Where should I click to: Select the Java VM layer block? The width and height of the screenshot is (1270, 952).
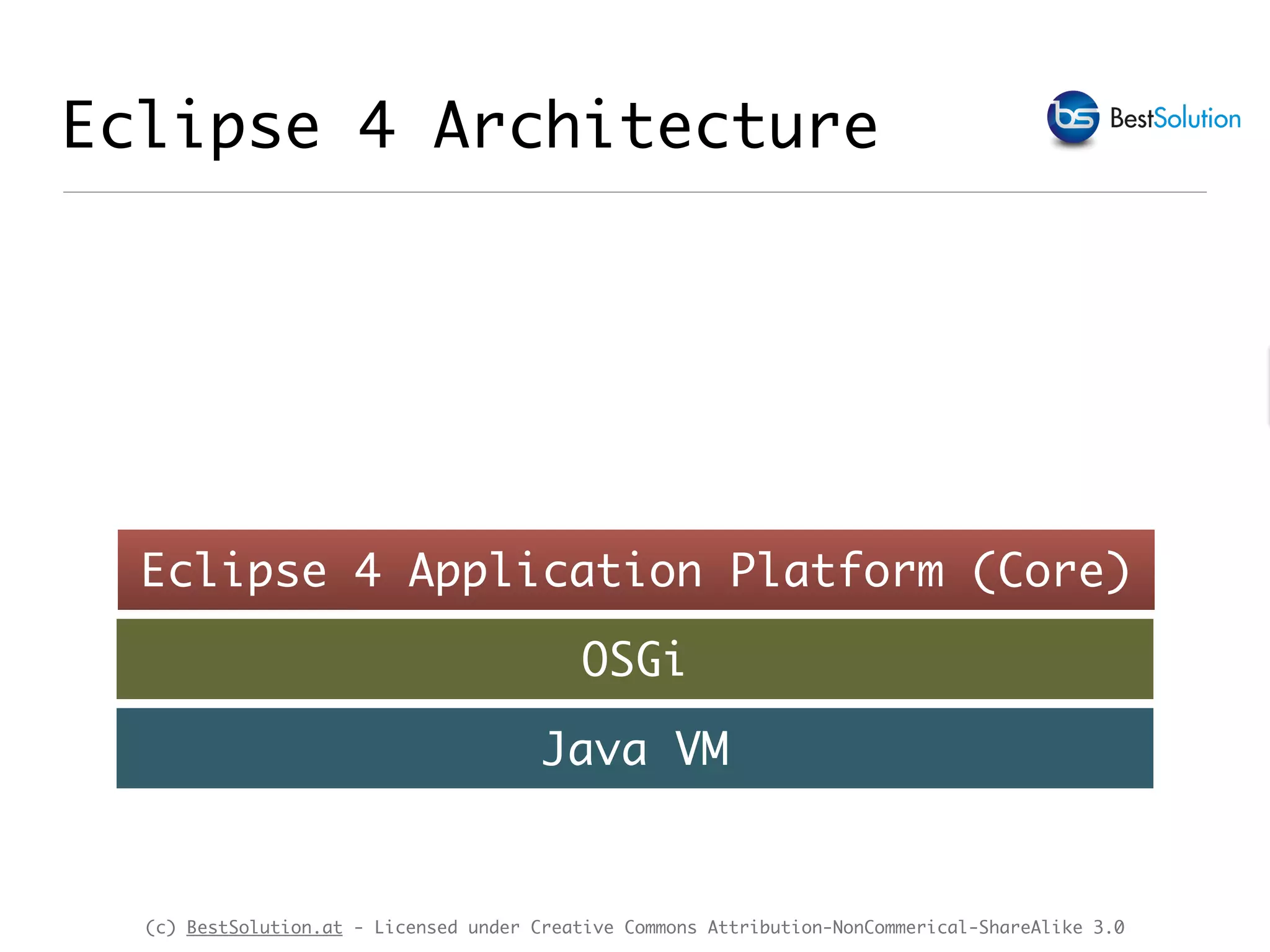click(635, 748)
